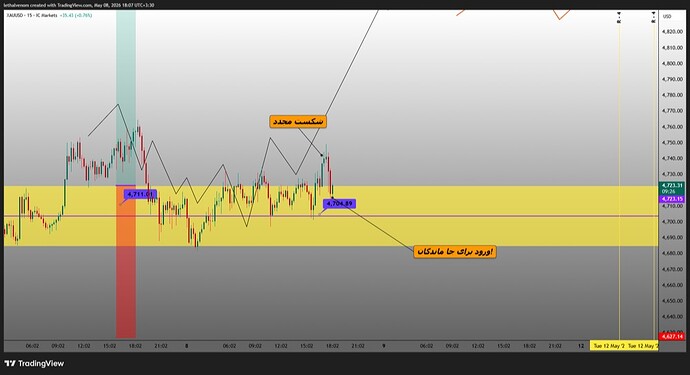Click the 4,820.00 price axis label
Screen dimensions: 690x375
[672, 32]
